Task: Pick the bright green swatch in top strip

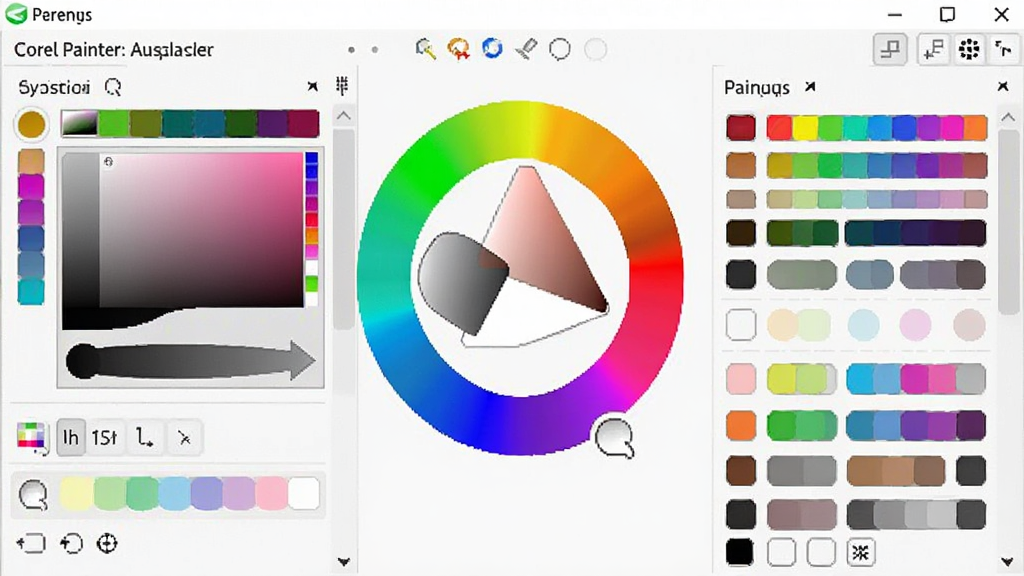Action: (114, 123)
